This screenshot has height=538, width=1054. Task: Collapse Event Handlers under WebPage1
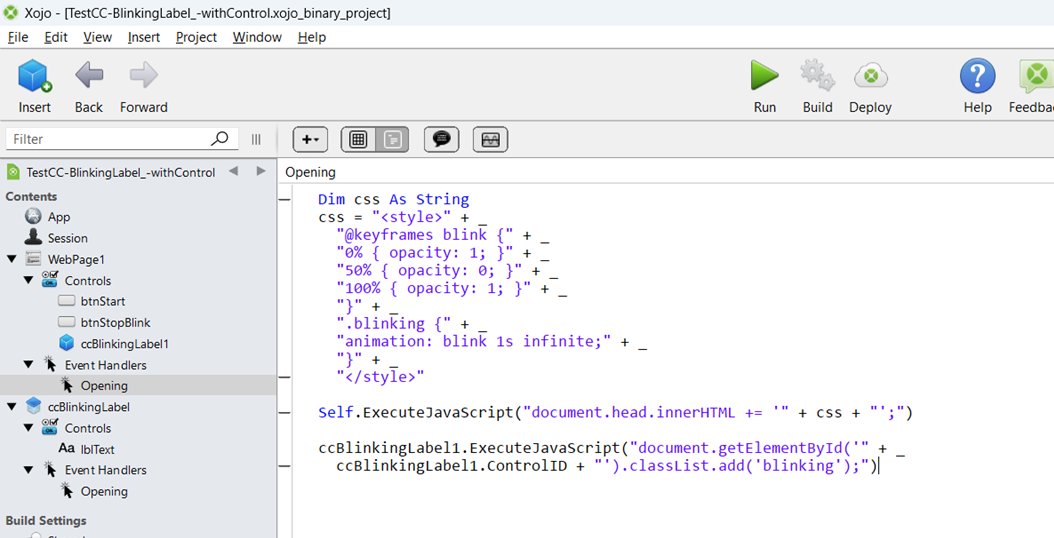click(x=28, y=364)
